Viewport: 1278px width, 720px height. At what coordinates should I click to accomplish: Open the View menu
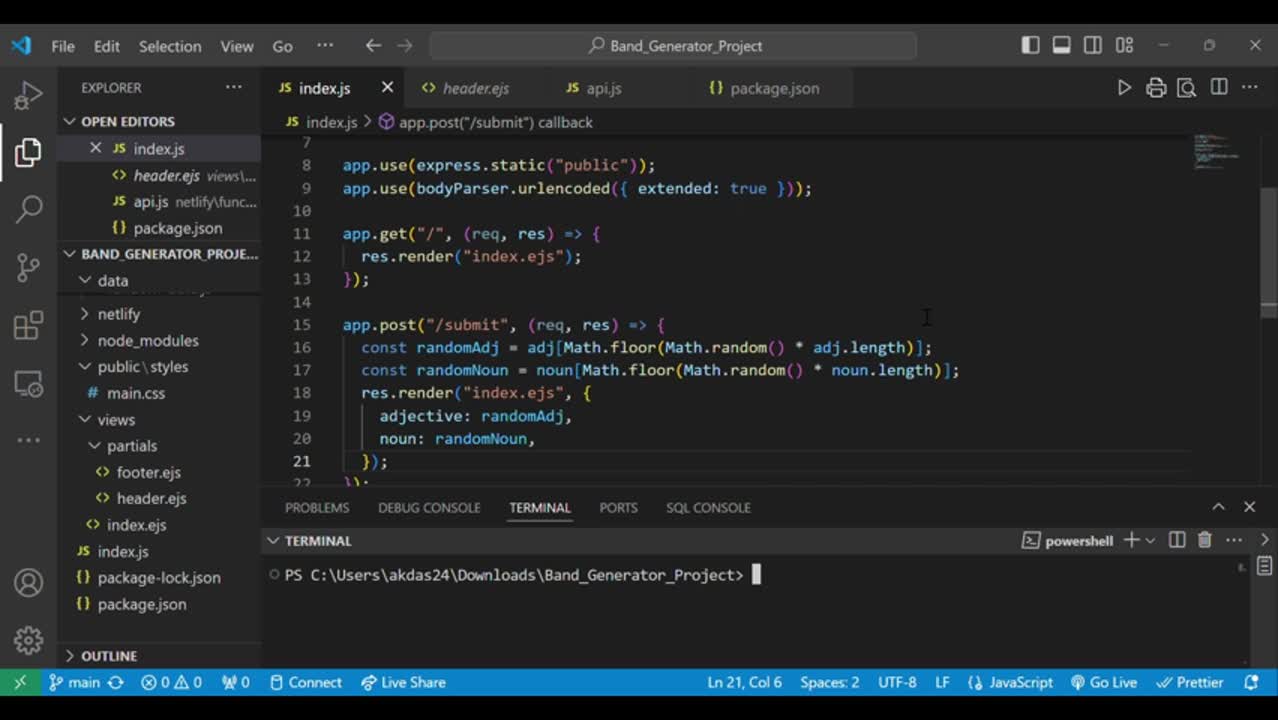coord(237,46)
